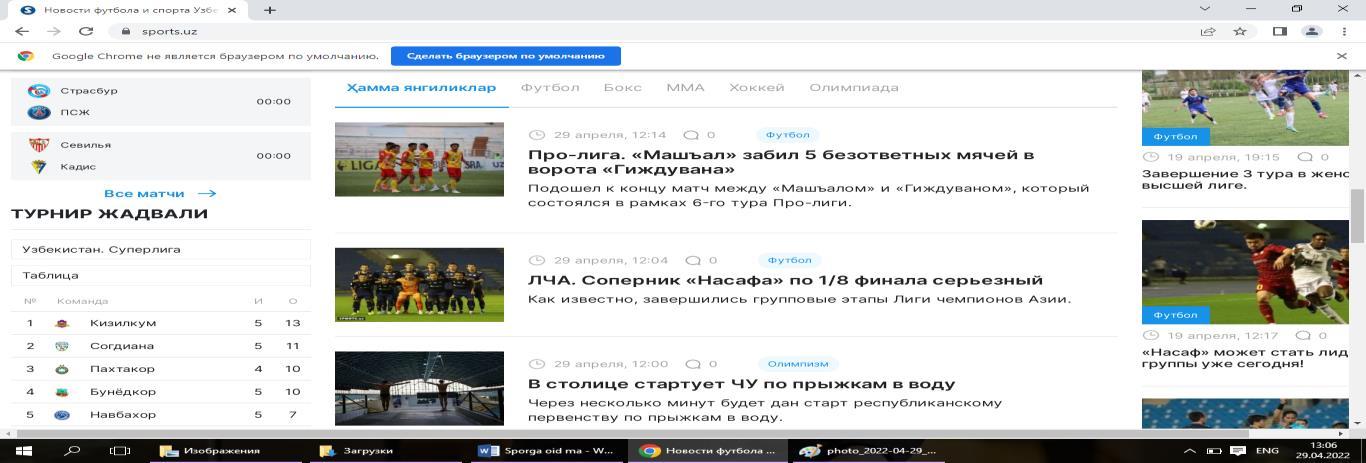Click the Strasbourg team logo
Image resolution: width=1366 pixels, height=463 pixels.
[x=39, y=91]
